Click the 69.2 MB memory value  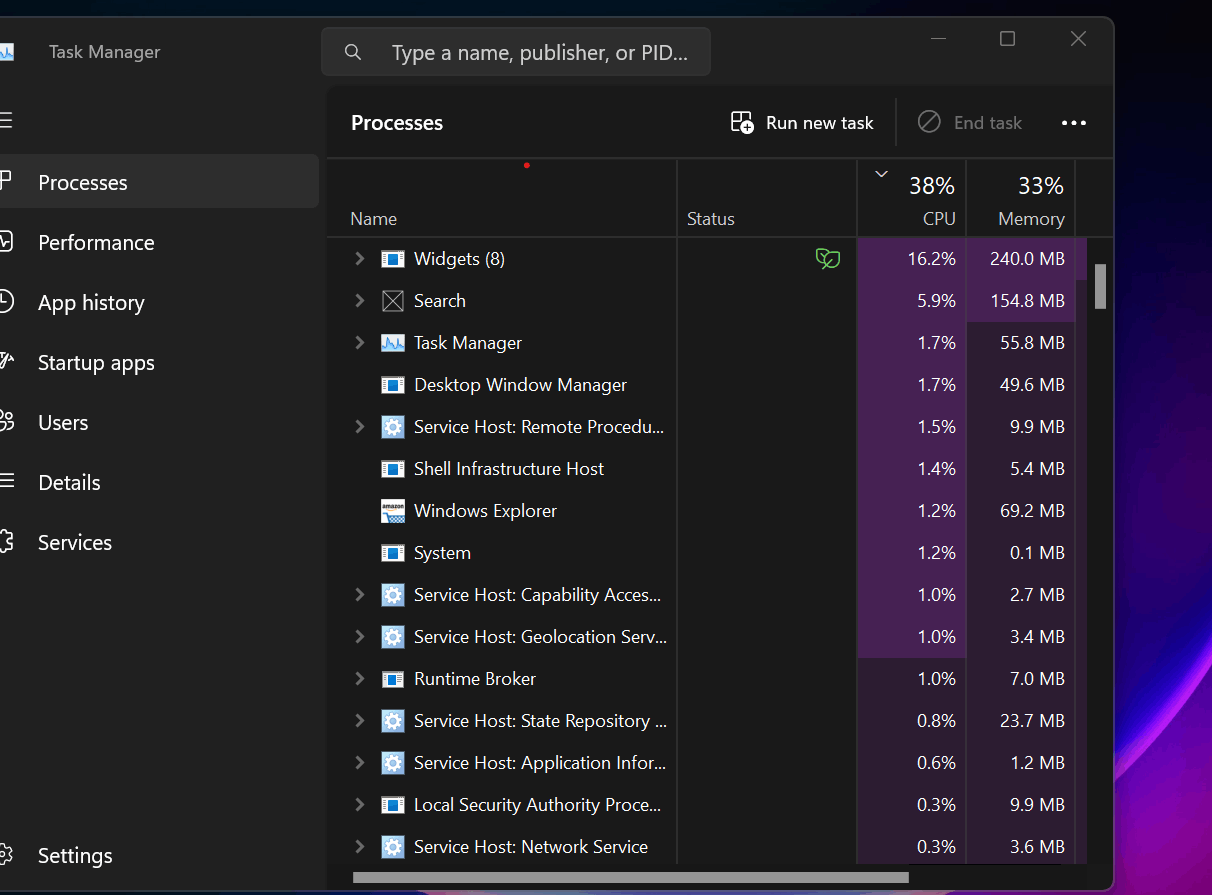click(1032, 511)
